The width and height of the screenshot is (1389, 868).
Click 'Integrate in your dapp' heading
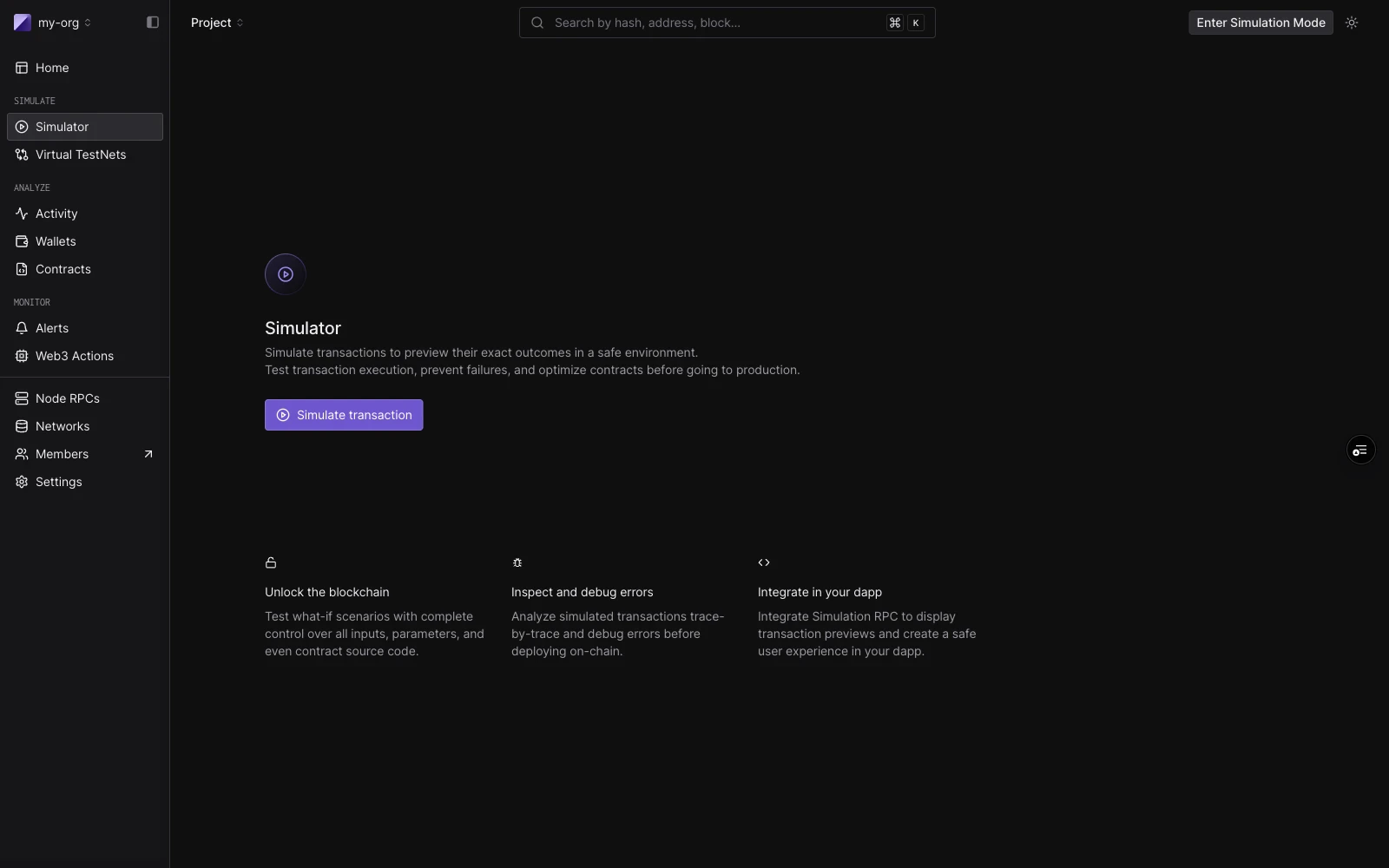[x=820, y=592]
